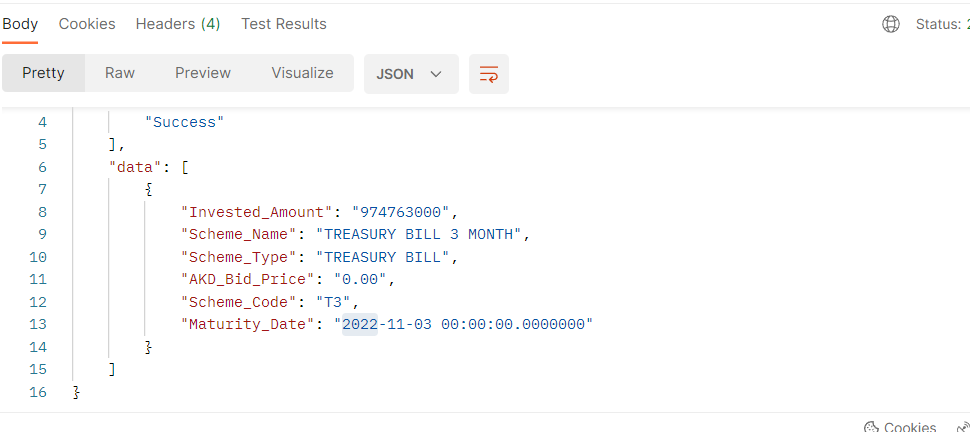Open the JSON format dropdown
The image size is (970, 432).
point(410,74)
